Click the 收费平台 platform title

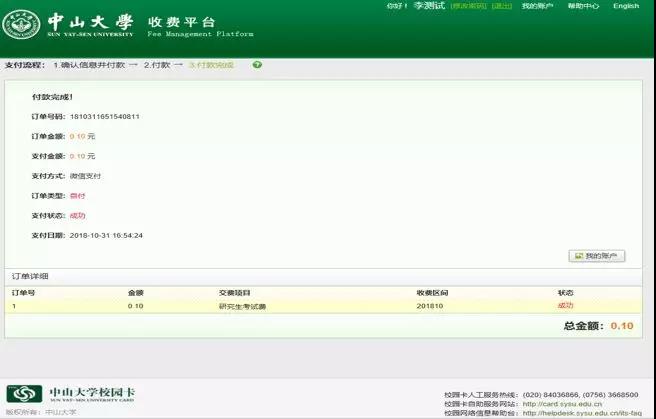(181, 21)
